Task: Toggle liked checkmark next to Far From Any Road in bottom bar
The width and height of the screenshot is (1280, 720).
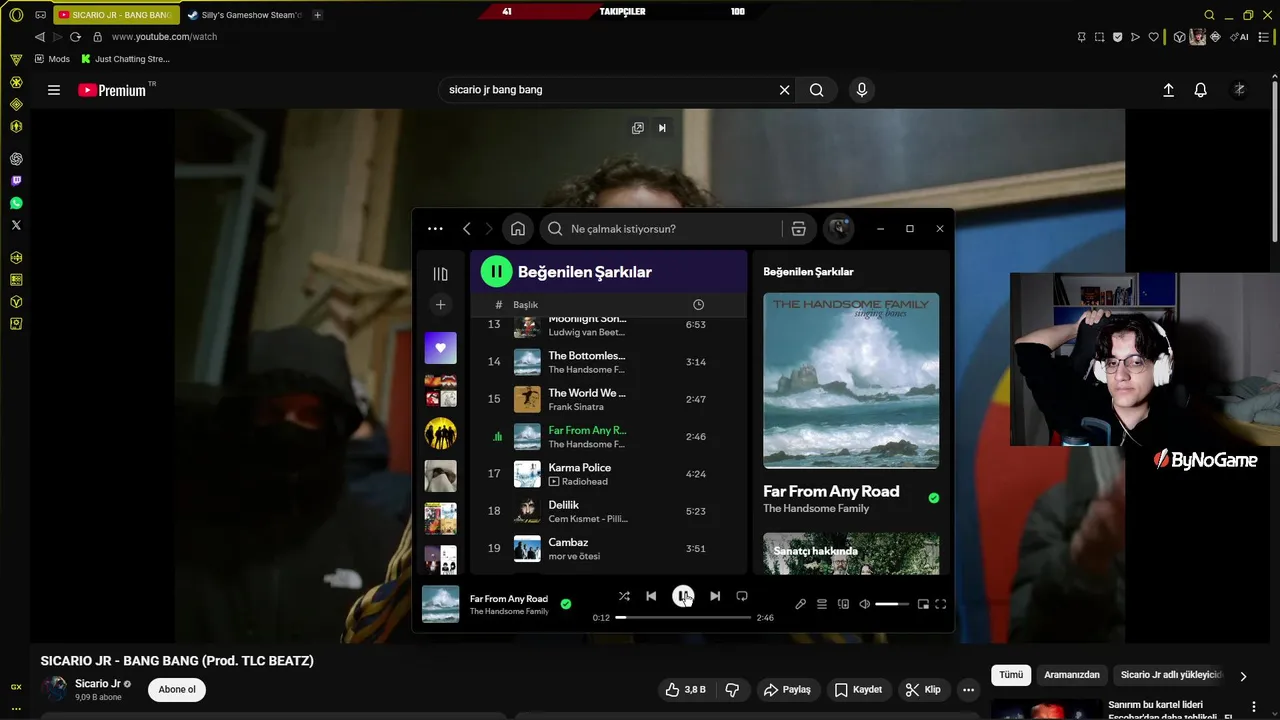Action: [x=566, y=604]
